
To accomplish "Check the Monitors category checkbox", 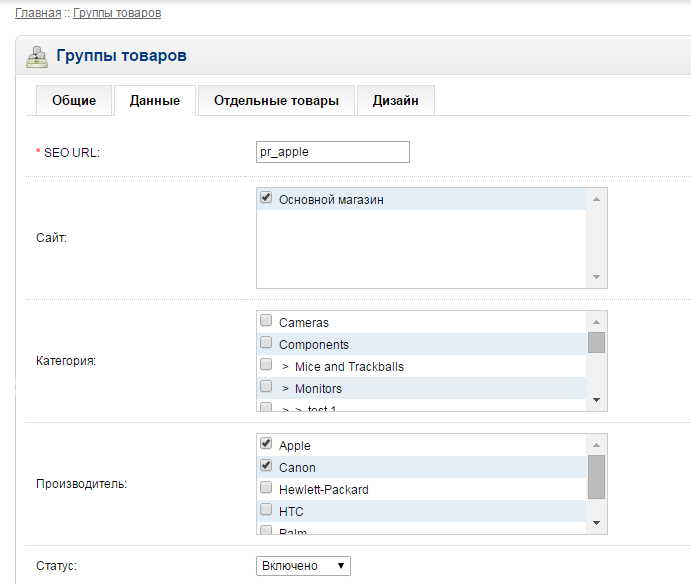I will [x=266, y=388].
